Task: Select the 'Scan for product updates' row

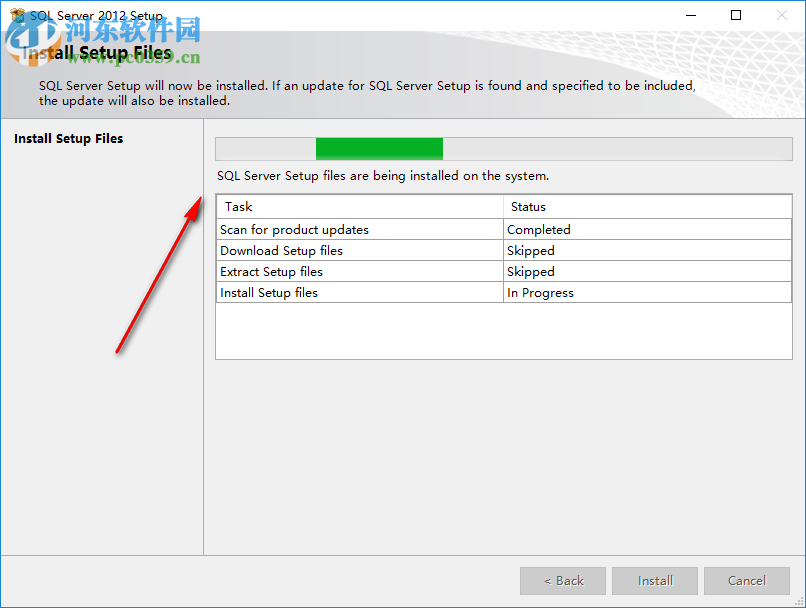Action: (504, 230)
